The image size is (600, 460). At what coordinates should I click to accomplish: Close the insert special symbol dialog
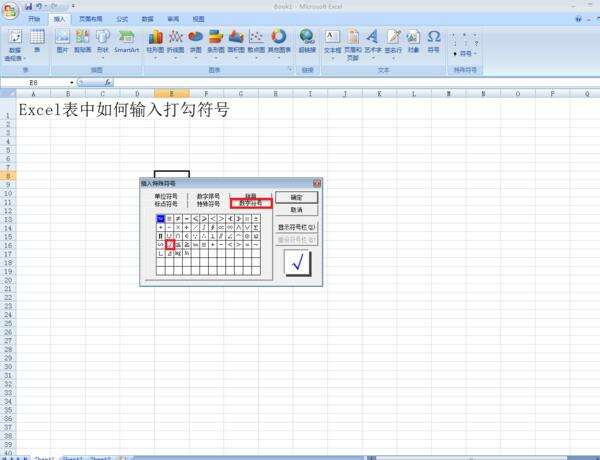317,183
